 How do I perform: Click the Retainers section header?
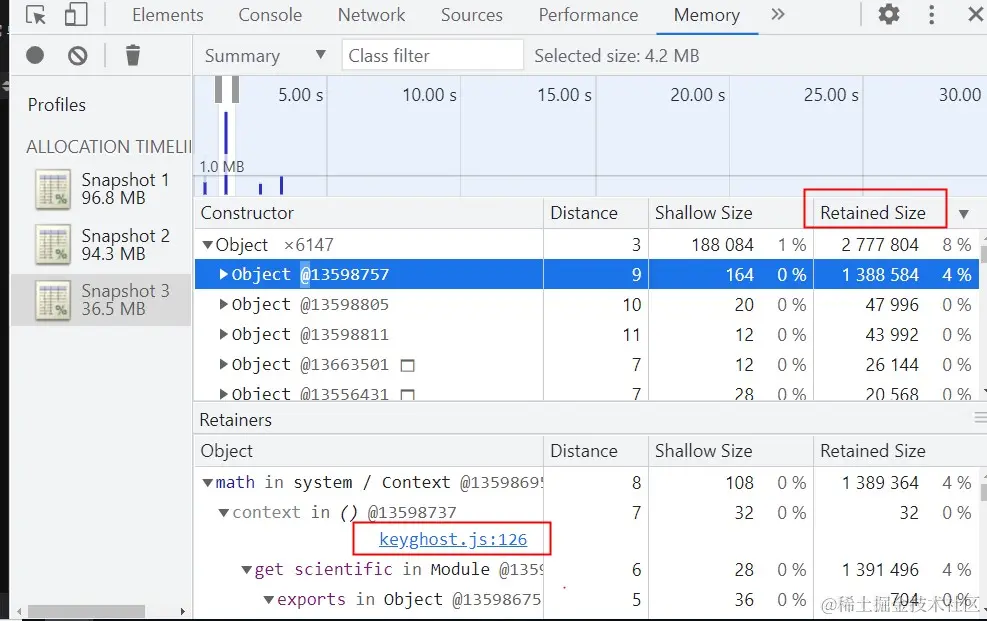(235, 420)
